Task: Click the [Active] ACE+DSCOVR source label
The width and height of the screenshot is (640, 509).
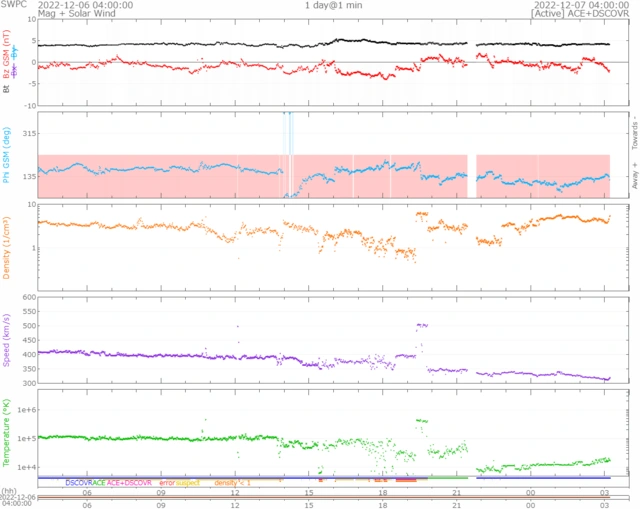Action: coord(580,13)
